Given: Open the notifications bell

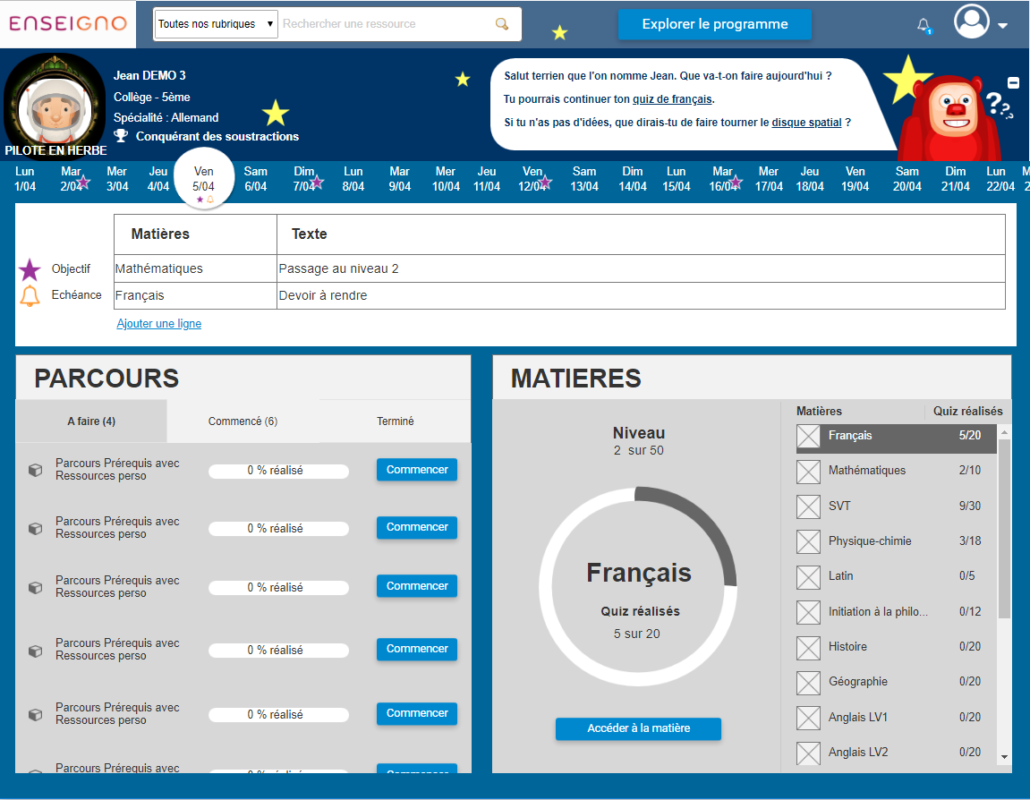Looking at the screenshot, I should click(x=924, y=25).
